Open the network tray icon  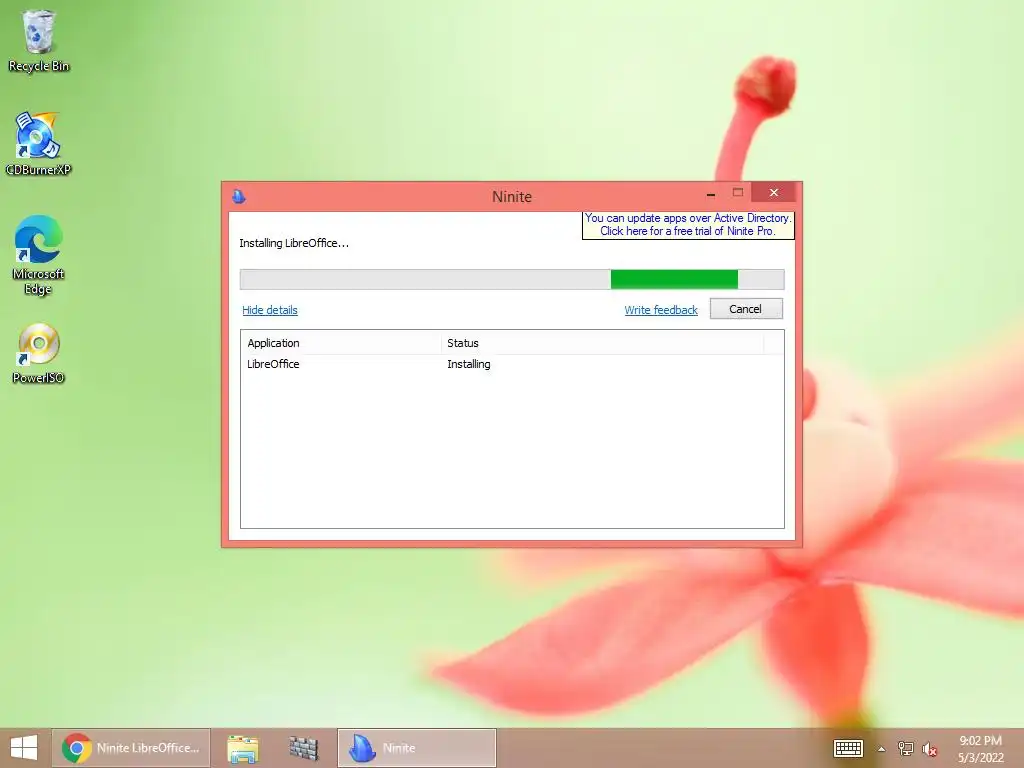click(x=906, y=749)
